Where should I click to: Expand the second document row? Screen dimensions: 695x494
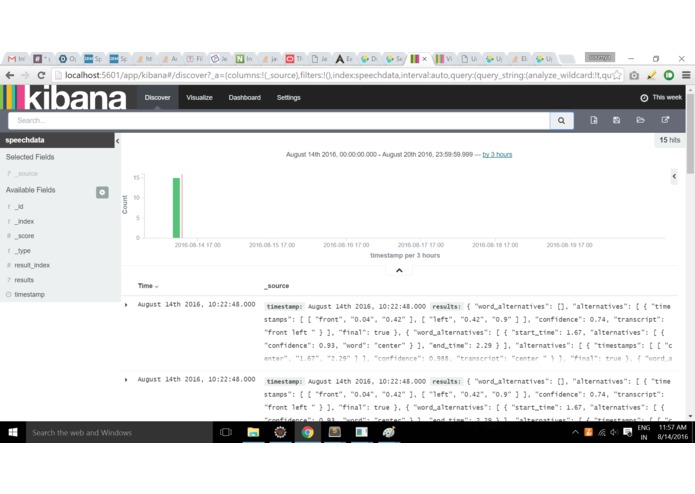[126, 380]
